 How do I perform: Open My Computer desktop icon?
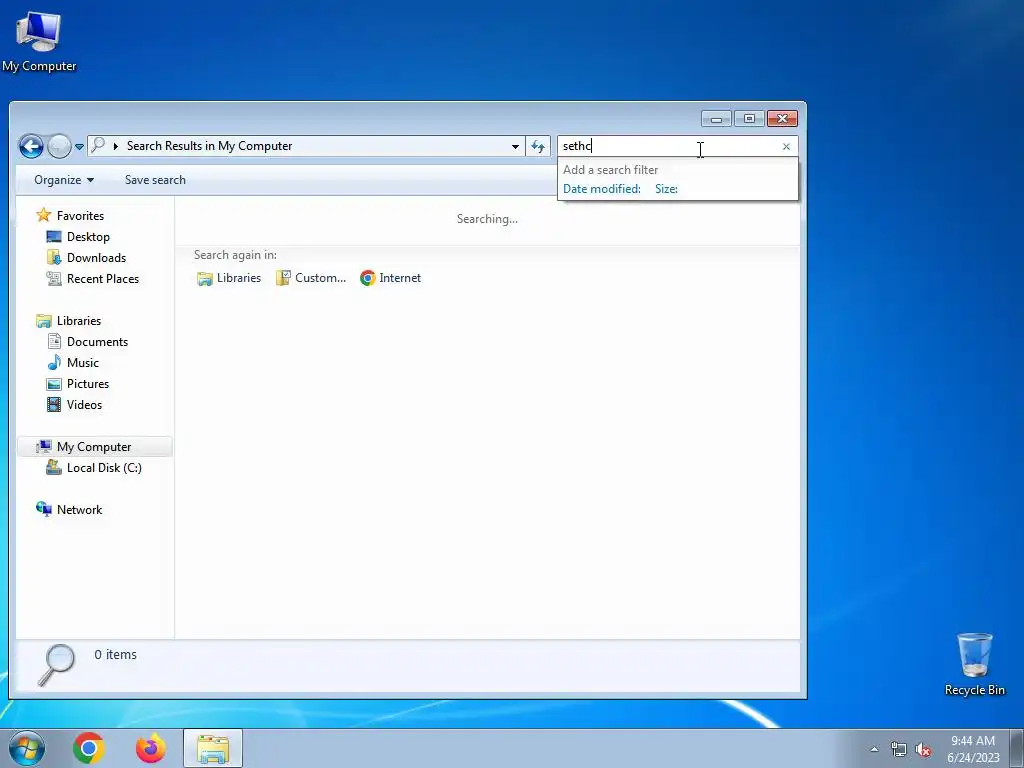click(x=39, y=42)
